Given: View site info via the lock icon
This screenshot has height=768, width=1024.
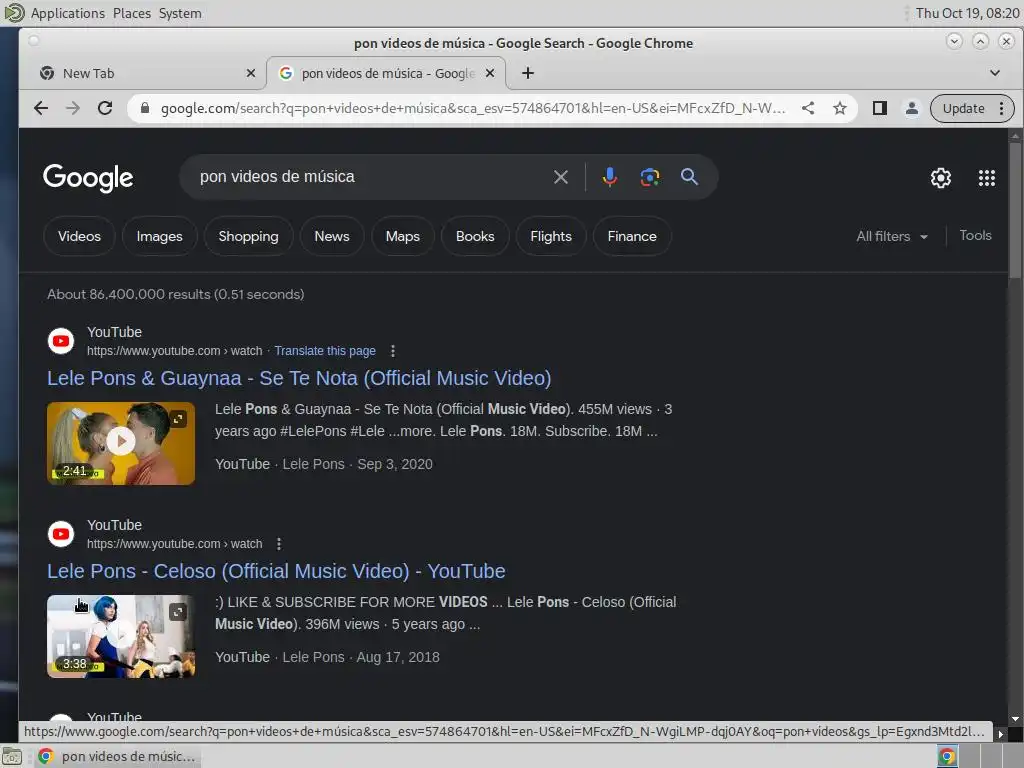Looking at the screenshot, I should [145, 108].
